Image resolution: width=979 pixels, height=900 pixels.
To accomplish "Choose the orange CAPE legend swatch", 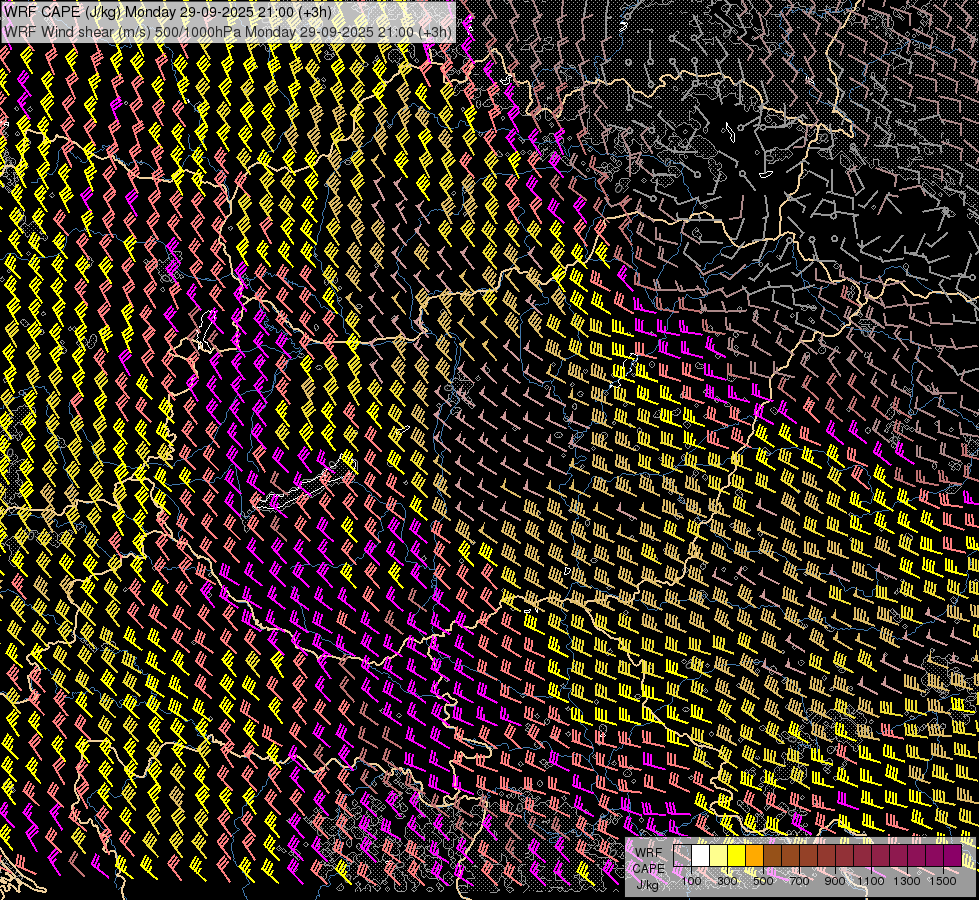I will click(x=755, y=856).
